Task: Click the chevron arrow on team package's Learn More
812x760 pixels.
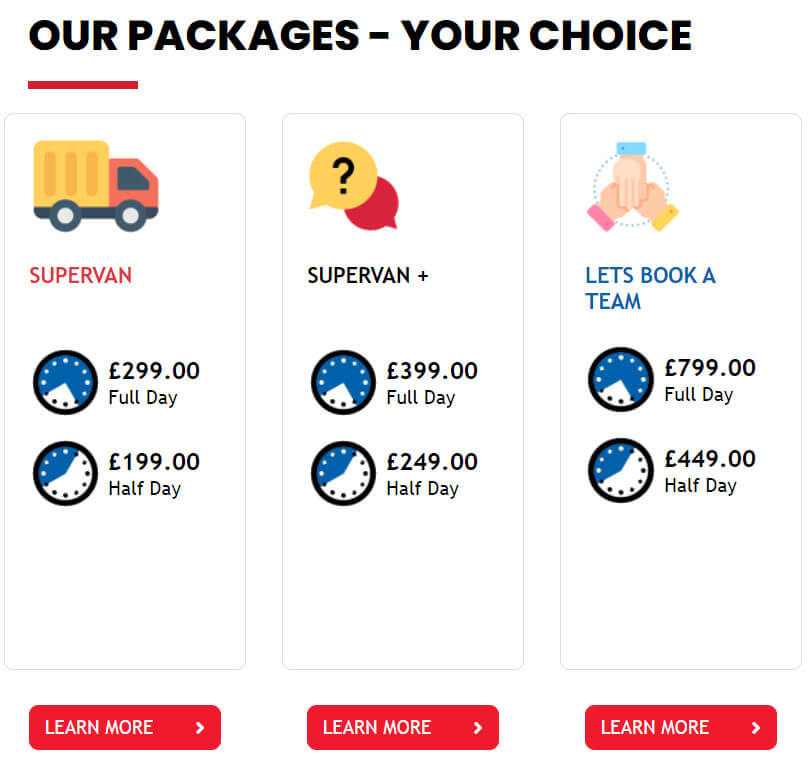Action: coord(756,728)
